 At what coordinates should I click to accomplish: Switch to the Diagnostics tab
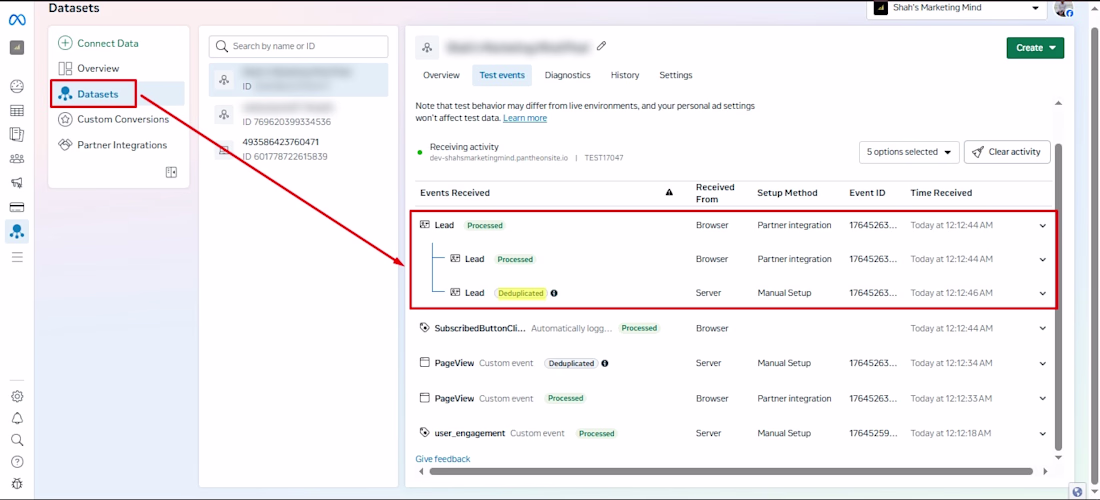[x=568, y=75]
